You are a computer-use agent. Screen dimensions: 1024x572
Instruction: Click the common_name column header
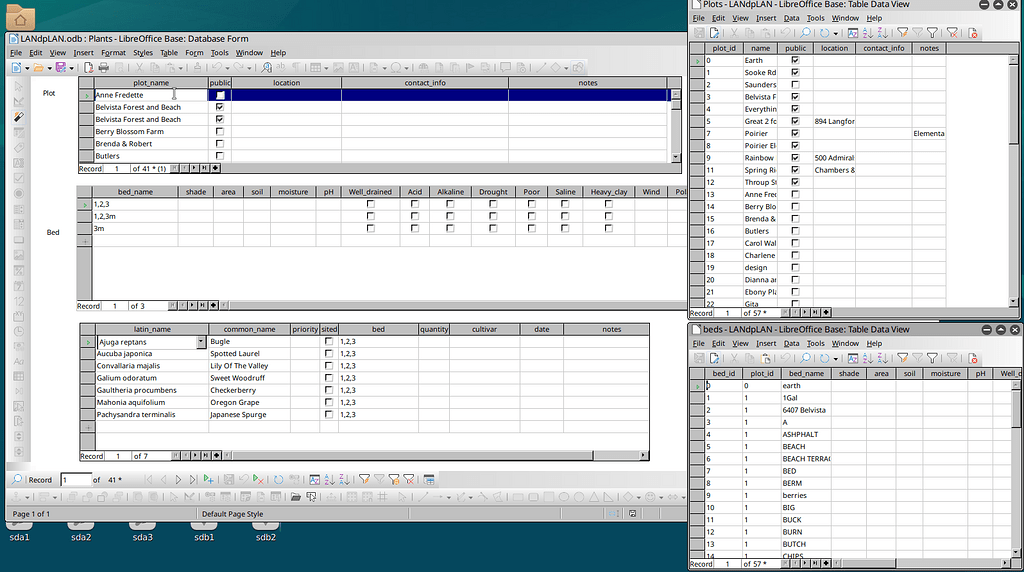[249, 329]
